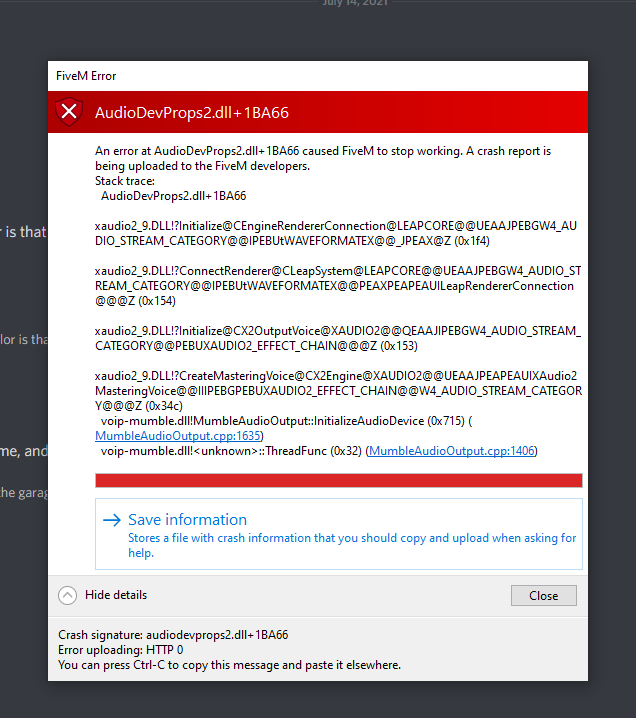Image resolution: width=636 pixels, height=718 pixels.
Task: Click the AudioDevProps2.dll+1BA66 banner title
Action: pyautogui.click(x=192, y=113)
